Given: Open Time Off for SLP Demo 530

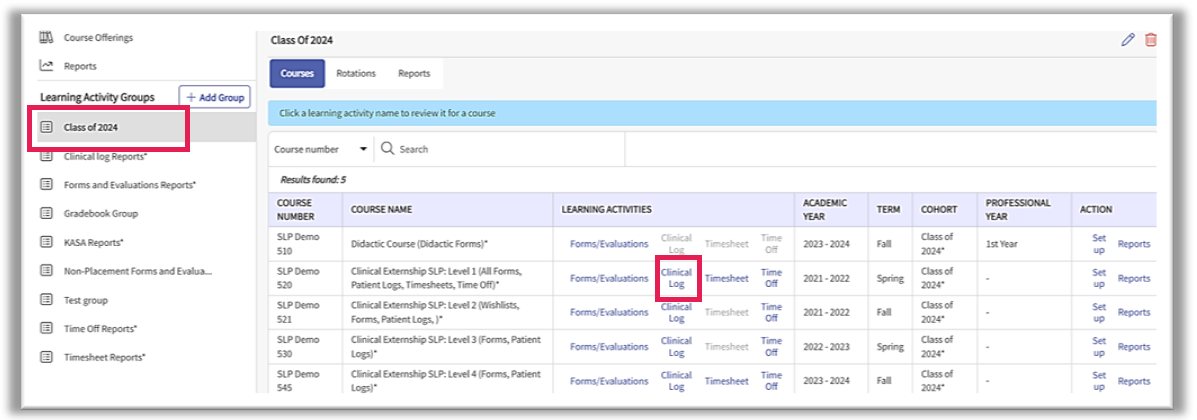Looking at the screenshot, I should click(771, 347).
